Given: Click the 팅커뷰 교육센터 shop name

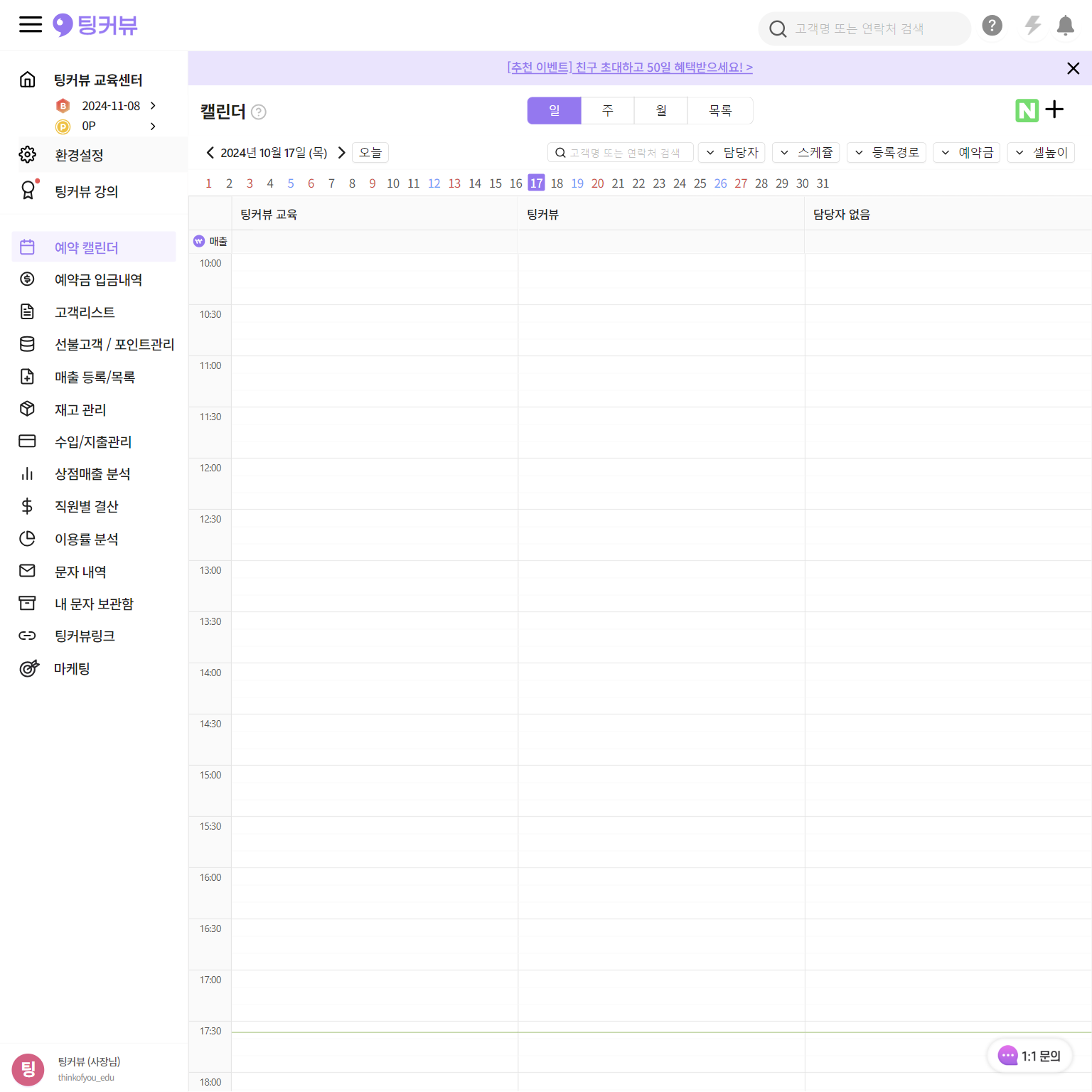Looking at the screenshot, I should click(98, 80).
